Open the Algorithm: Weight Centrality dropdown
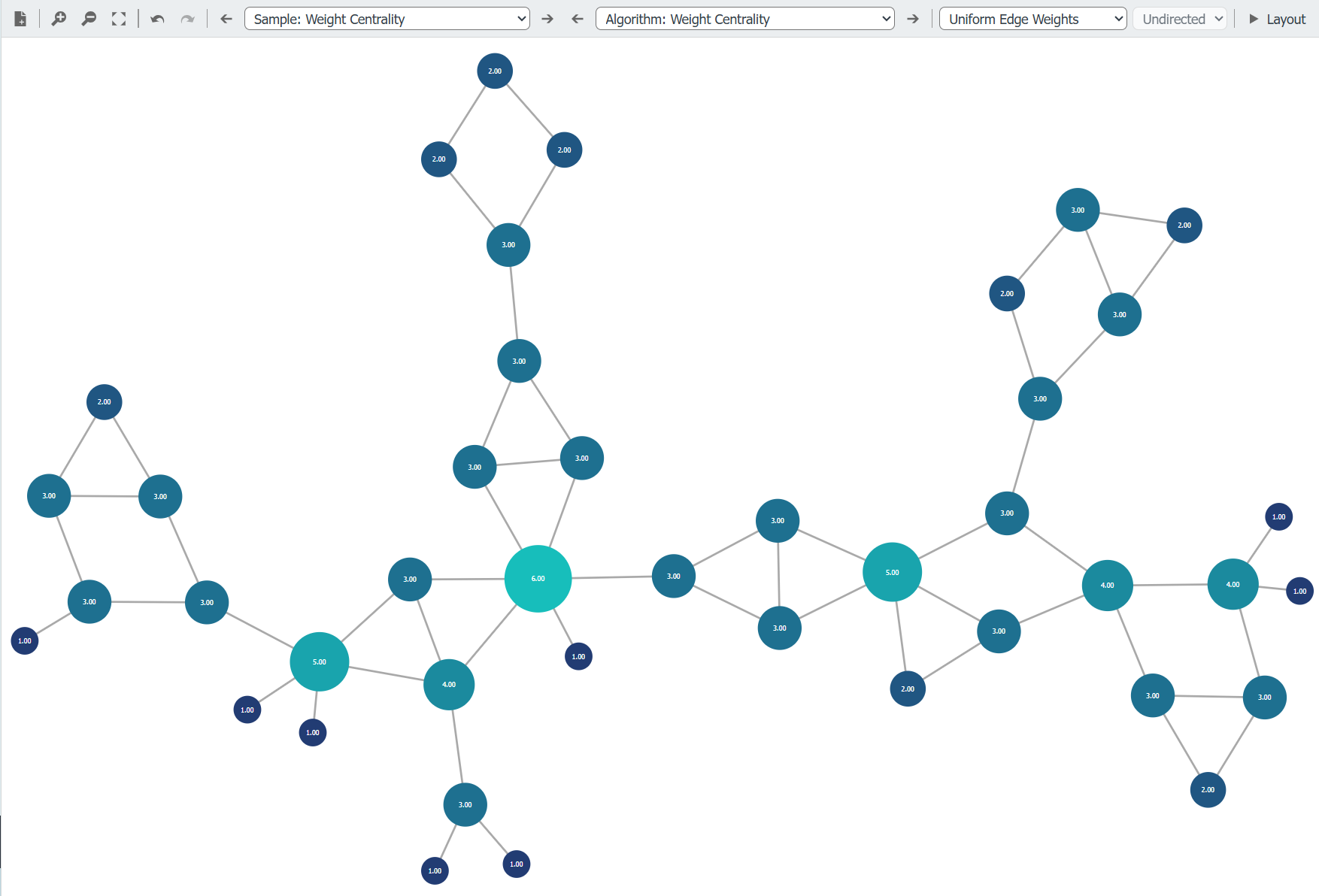Image resolution: width=1319 pixels, height=896 pixels. (744, 18)
